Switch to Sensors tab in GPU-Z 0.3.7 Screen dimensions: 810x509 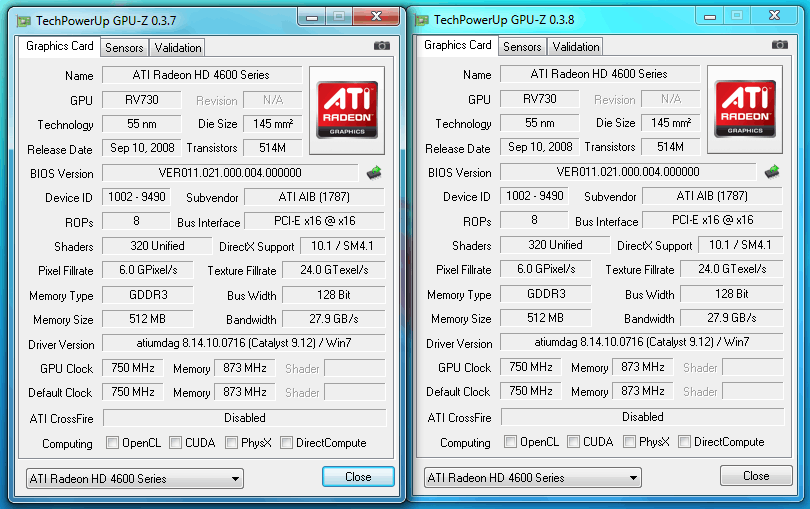tap(124, 48)
